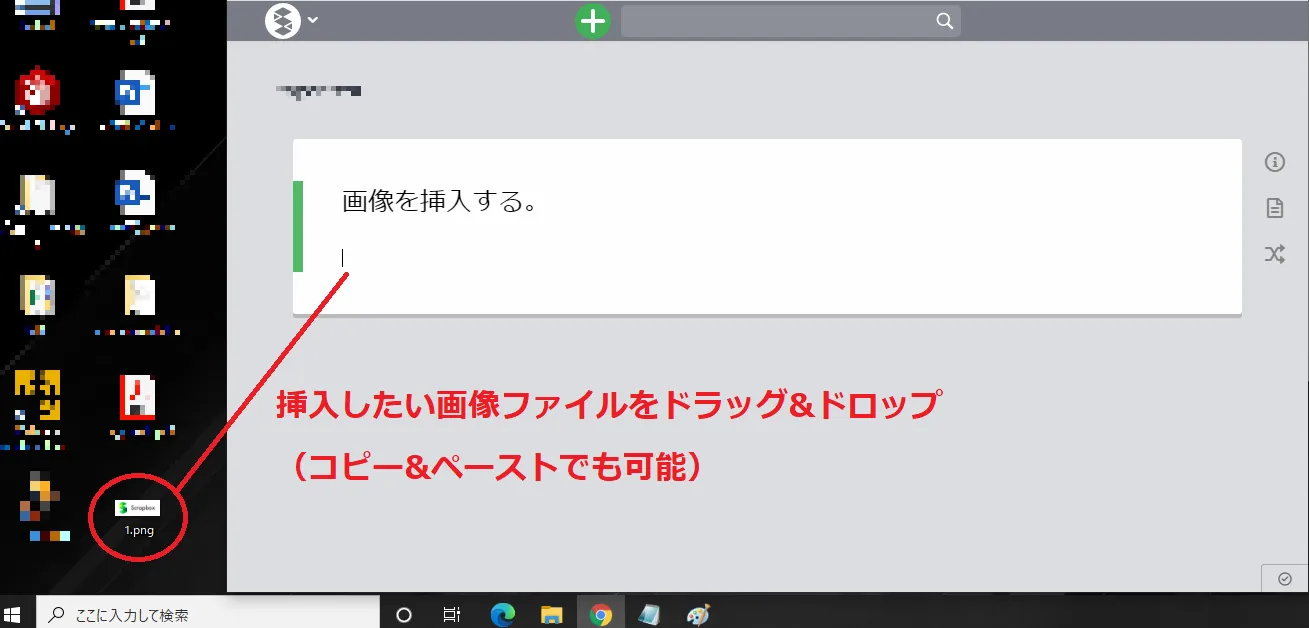This screenshot has height=628, width=1309.
Task: Click the page title text 画像を挿入する。
Action: [440, 201]
